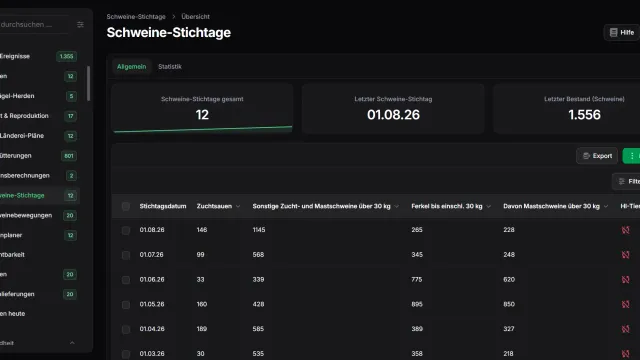
Task: Open Länderei-Pläne in the sidebar
Action: point(39,136)
